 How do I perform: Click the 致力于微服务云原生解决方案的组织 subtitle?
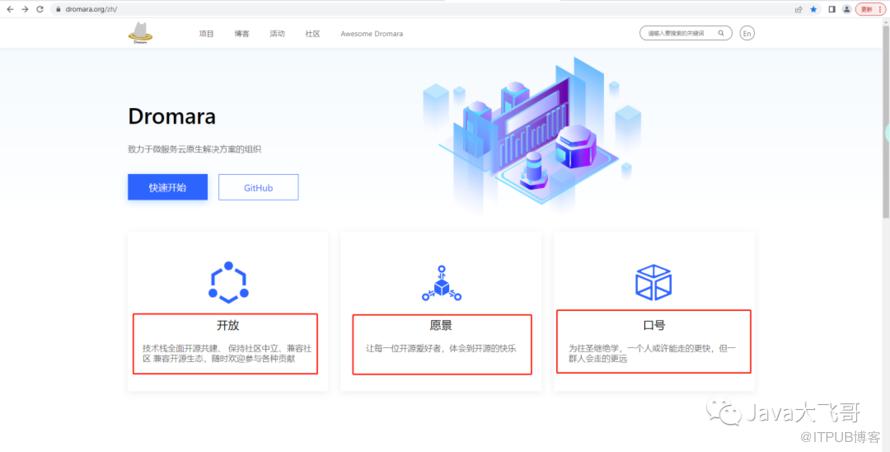pyautogui.click(x=195, y=149)
